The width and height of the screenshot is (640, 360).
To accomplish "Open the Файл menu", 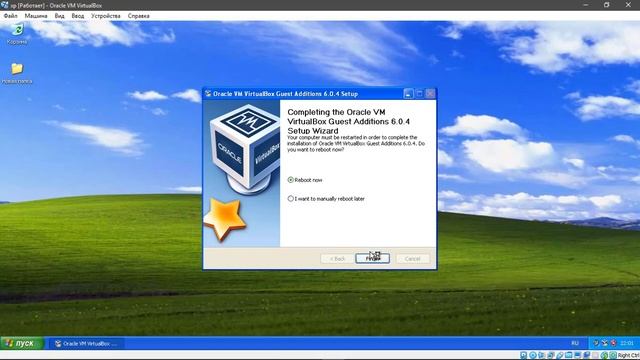I will click(11, 16).
